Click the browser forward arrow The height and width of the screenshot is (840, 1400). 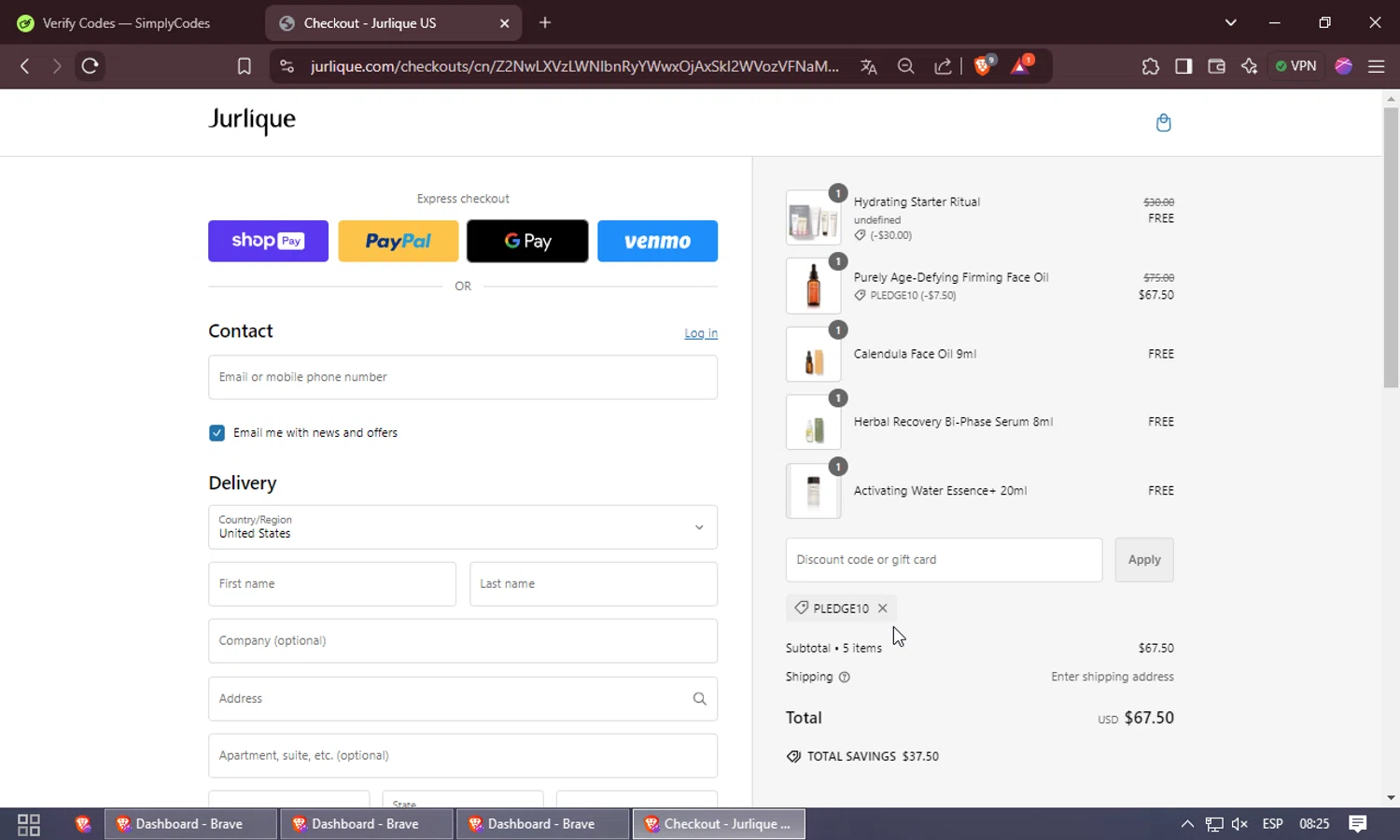pos(57,66)
